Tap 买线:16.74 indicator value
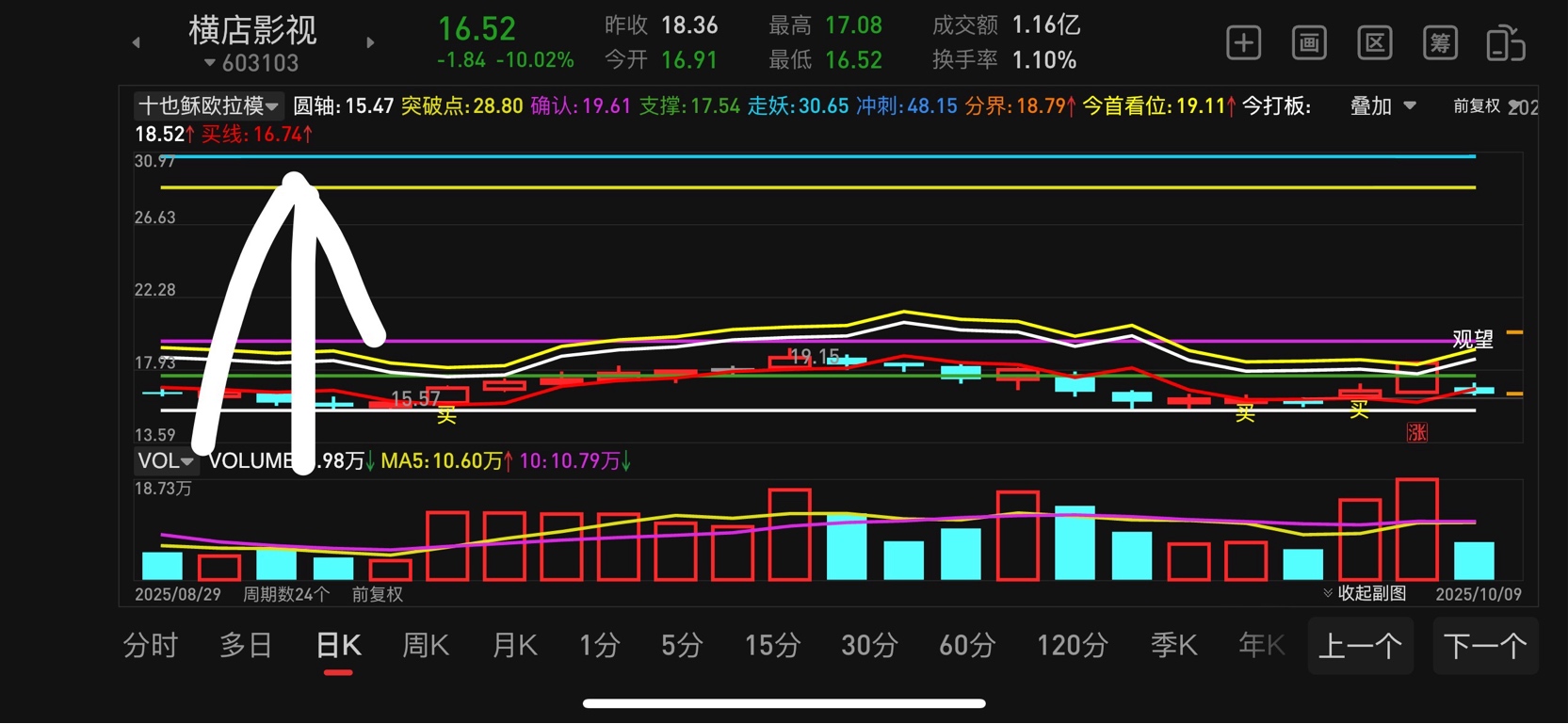 (256, 135)
